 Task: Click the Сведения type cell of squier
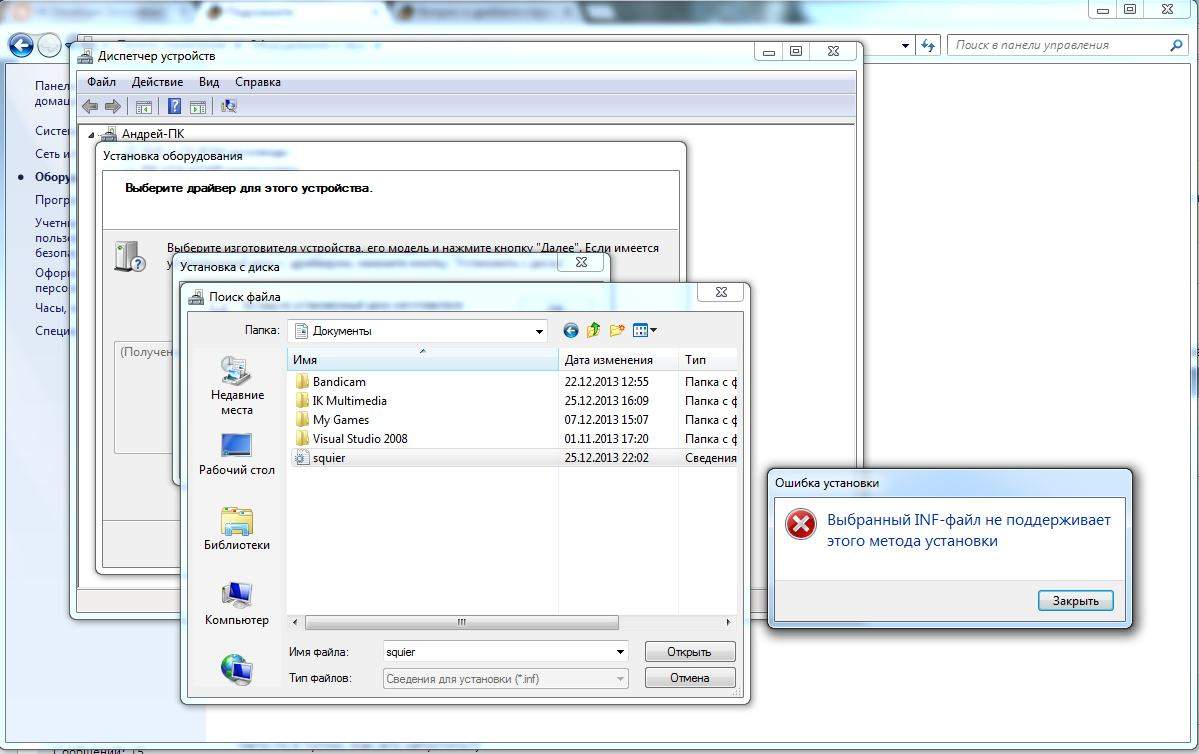[710, 458]
